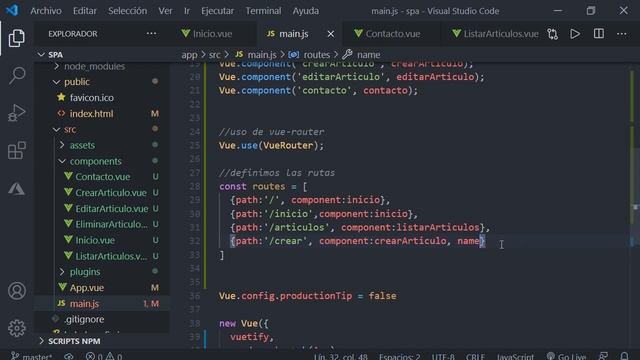Open the Explorer view in activity bar

(16, 38)
